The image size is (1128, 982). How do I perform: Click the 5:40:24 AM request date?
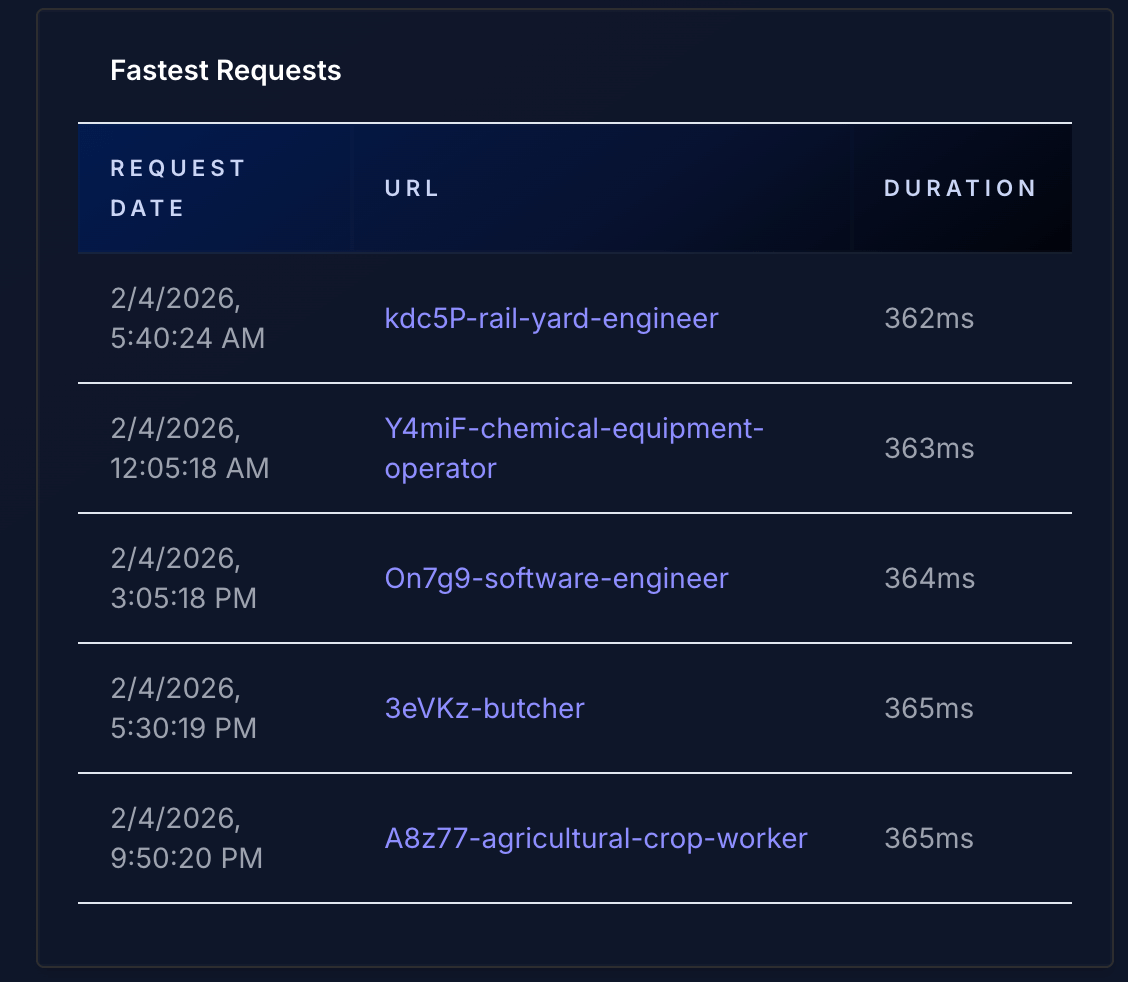point(188,318)
